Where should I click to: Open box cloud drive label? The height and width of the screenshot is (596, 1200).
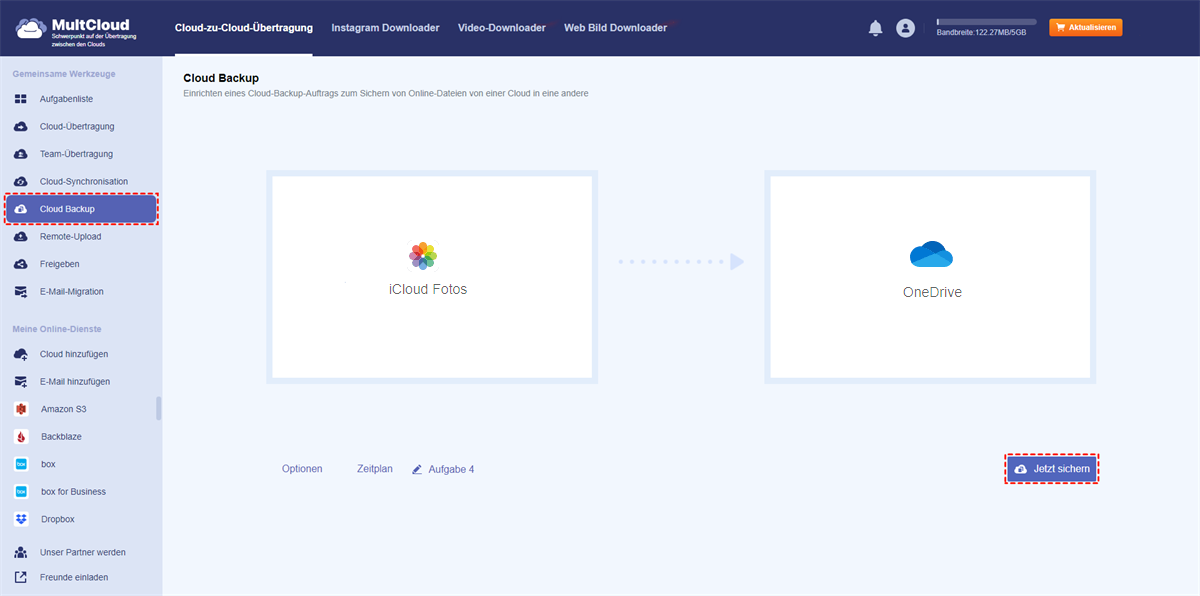coord(48,464)
